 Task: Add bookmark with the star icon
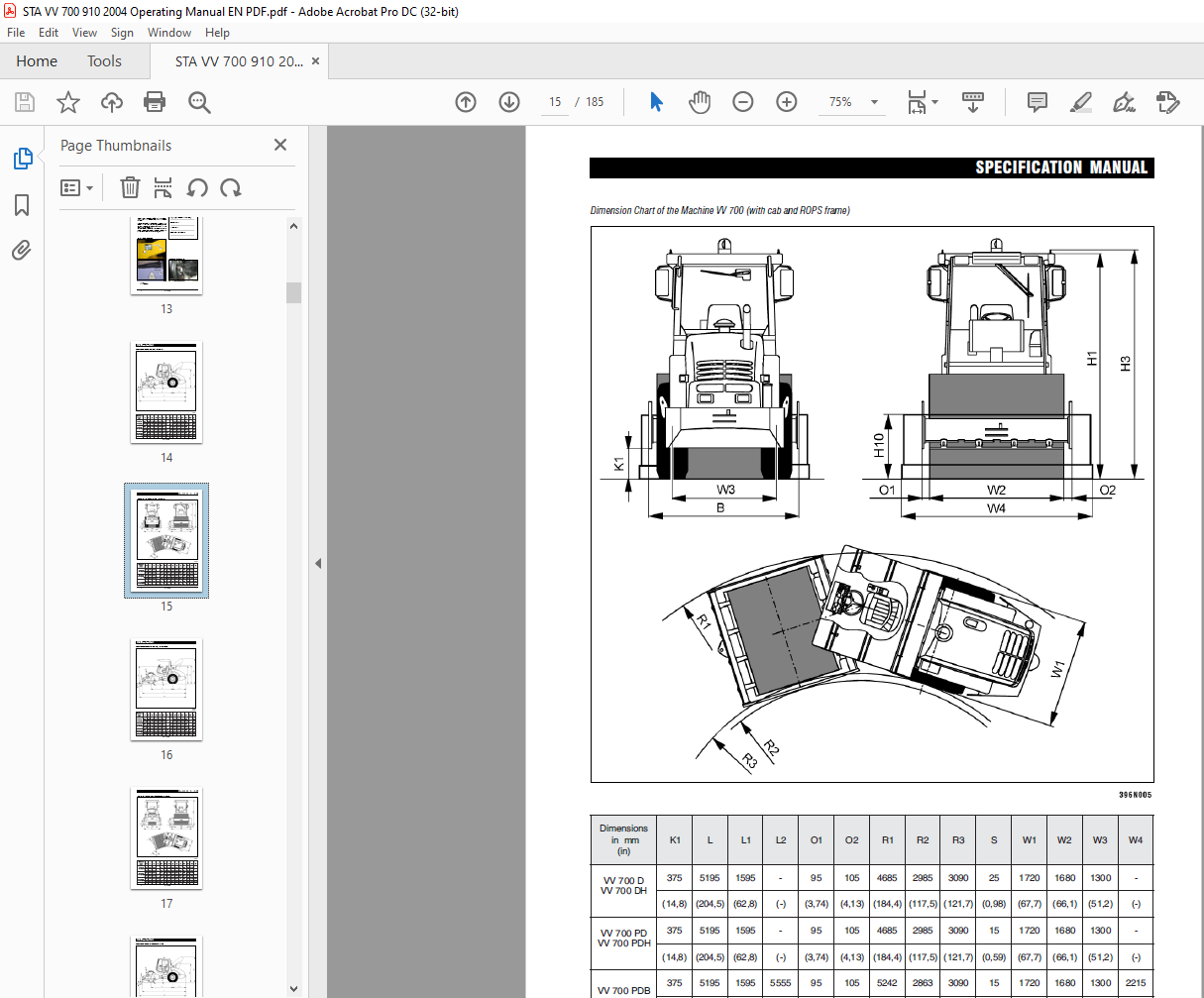click(68, 102)
